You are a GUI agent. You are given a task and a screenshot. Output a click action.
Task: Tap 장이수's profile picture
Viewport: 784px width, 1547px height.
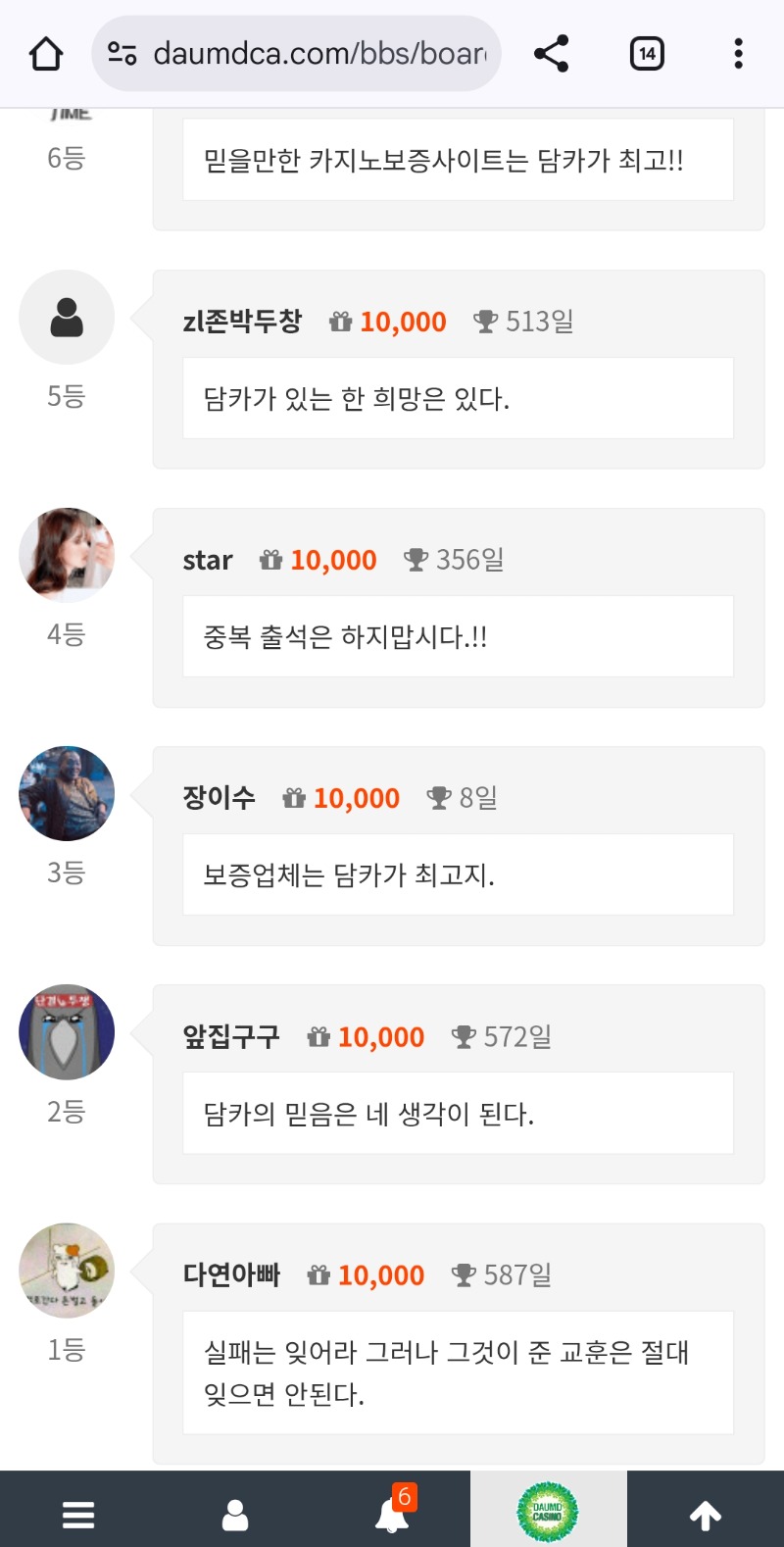point(67,793)
